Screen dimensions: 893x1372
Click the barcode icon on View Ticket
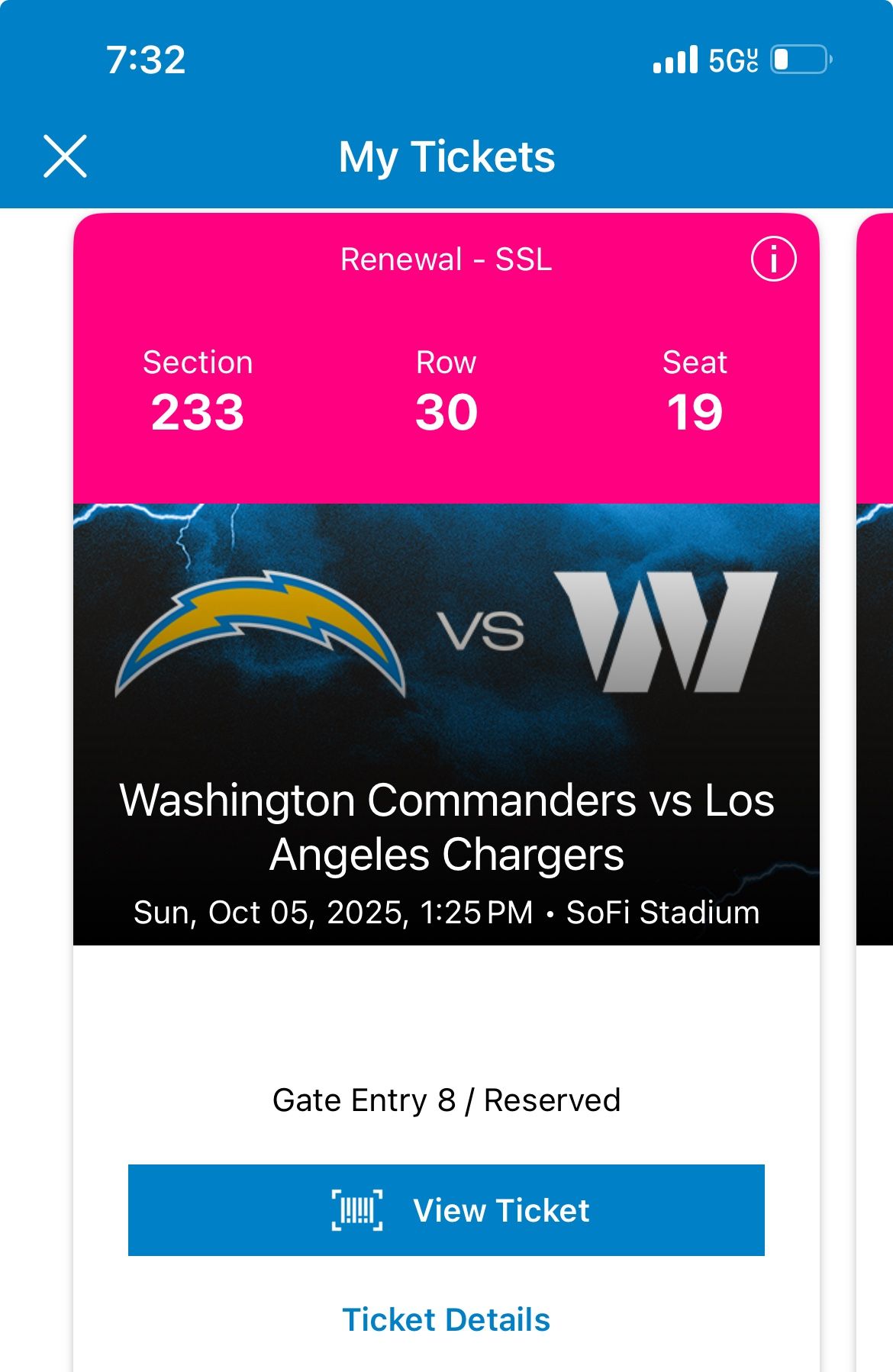357,1210
